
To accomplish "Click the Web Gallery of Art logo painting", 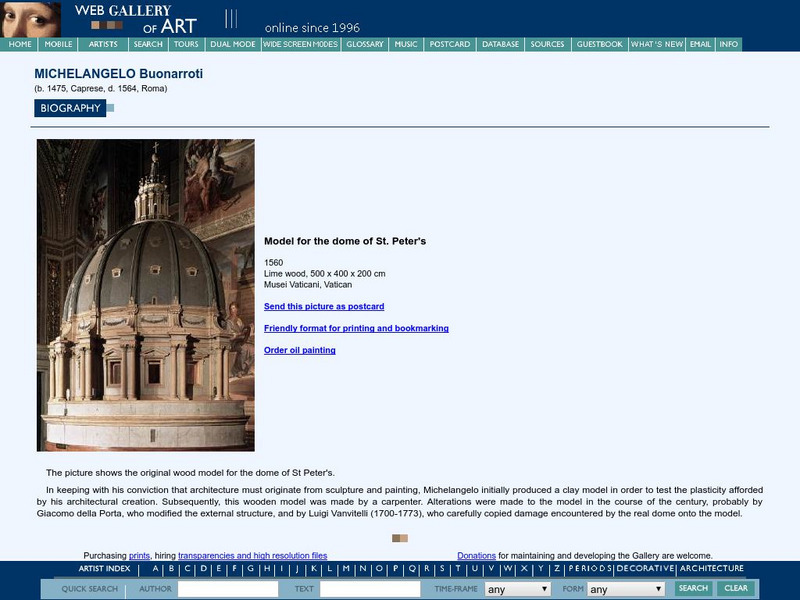I will coord(30,17).
